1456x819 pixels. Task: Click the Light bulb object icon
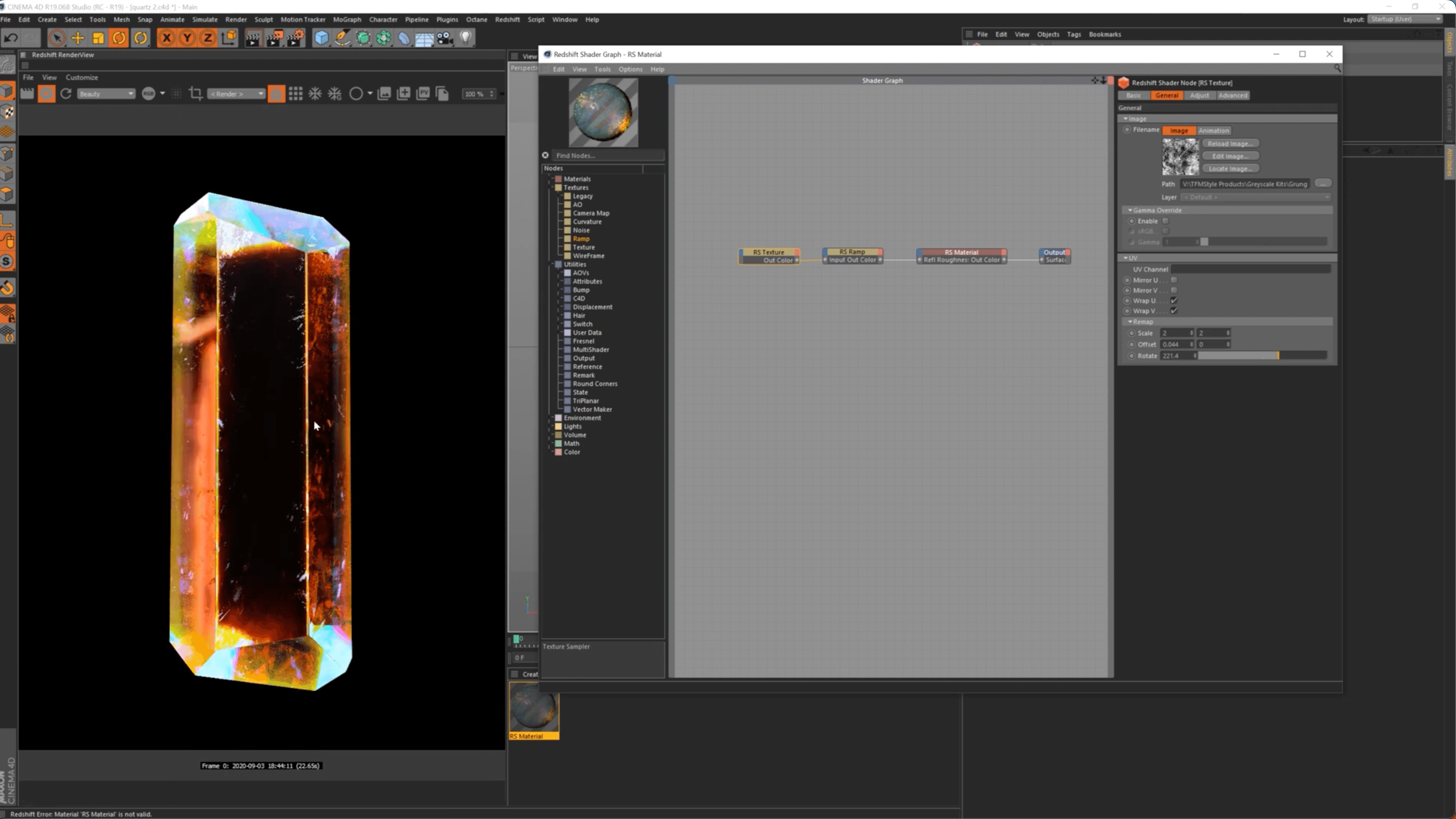(465, 38)
